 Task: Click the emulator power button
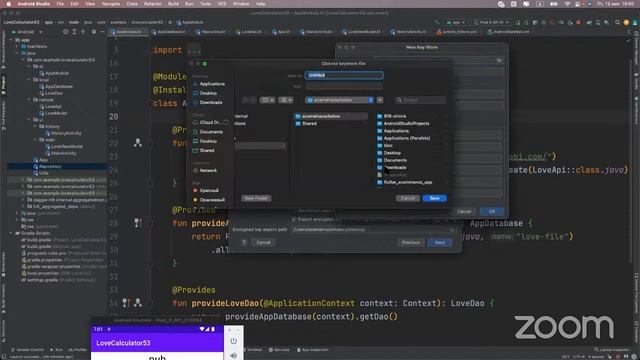click(x=234, y=341)
